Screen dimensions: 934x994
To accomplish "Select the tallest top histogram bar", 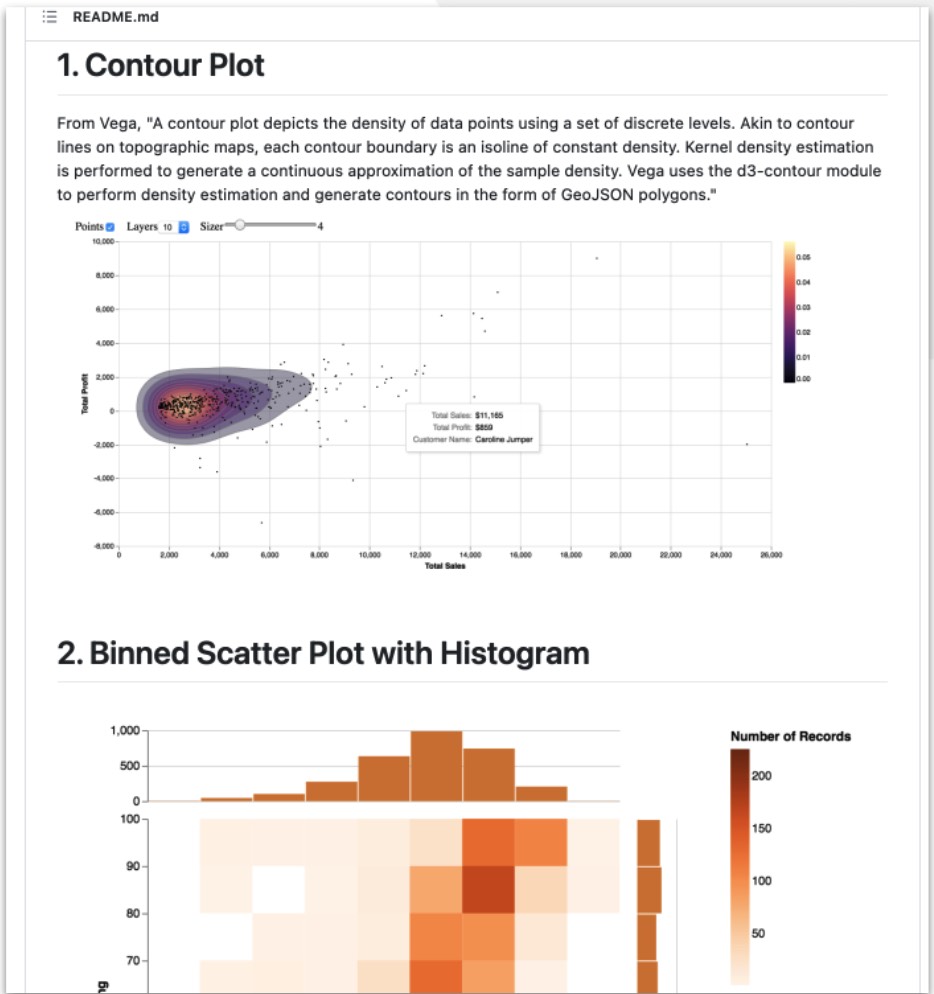I will 436,766.
